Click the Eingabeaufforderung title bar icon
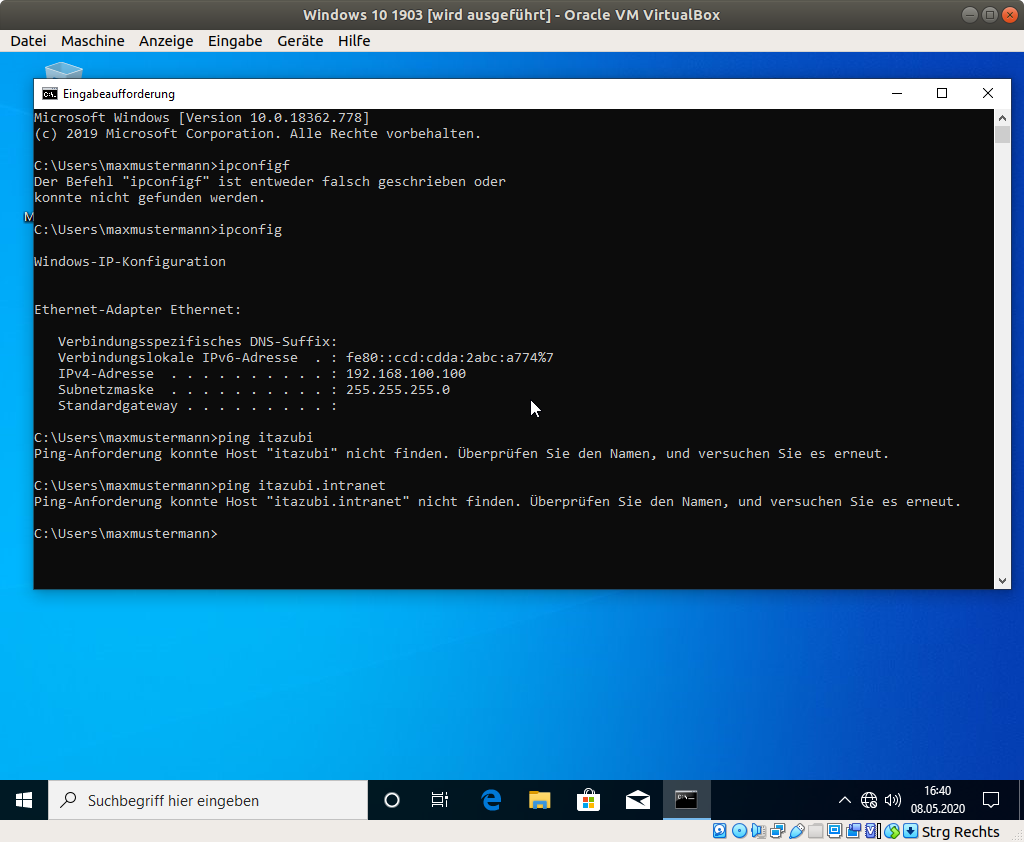1024x842 pixels. coord(50,94)
